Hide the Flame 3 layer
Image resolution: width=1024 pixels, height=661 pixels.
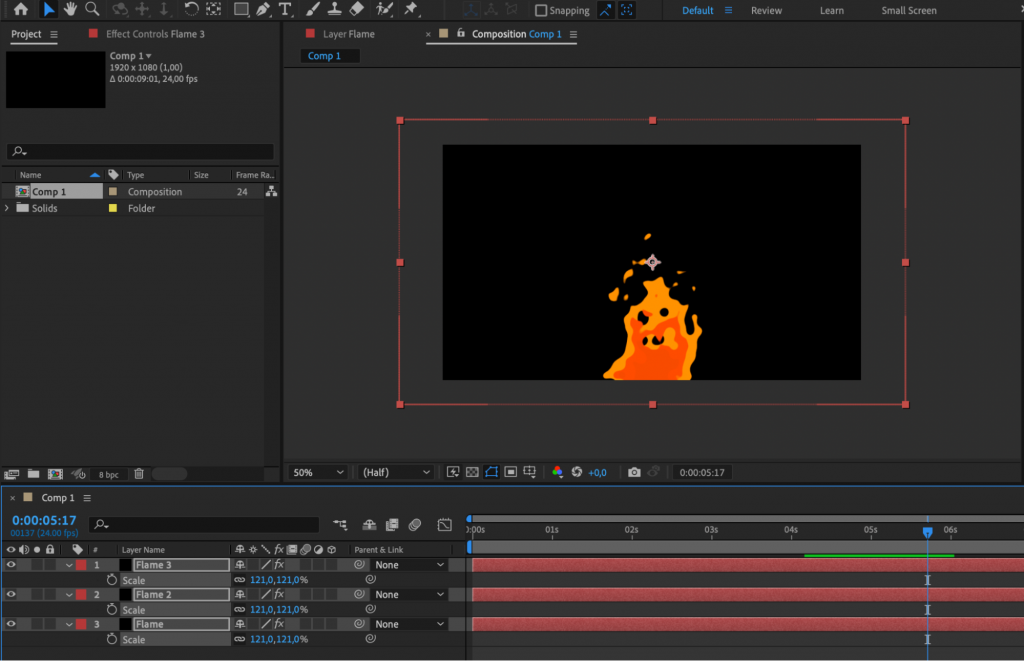coord(8,564)
